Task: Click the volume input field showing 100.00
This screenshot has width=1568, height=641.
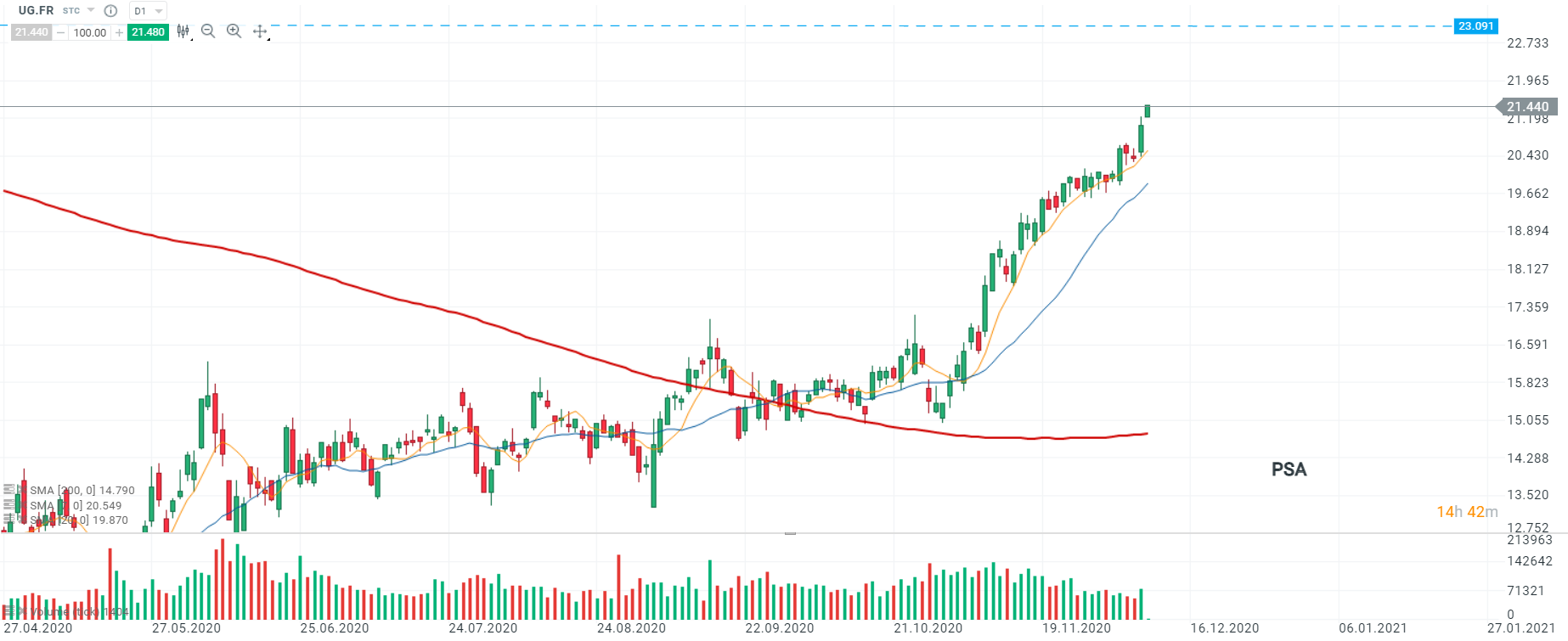Action: (x=89, y=32)
